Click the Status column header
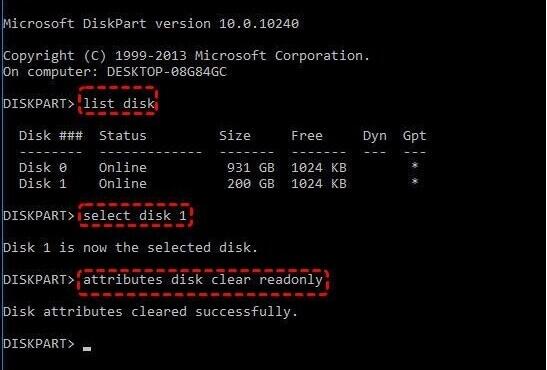 coord(123,135)
